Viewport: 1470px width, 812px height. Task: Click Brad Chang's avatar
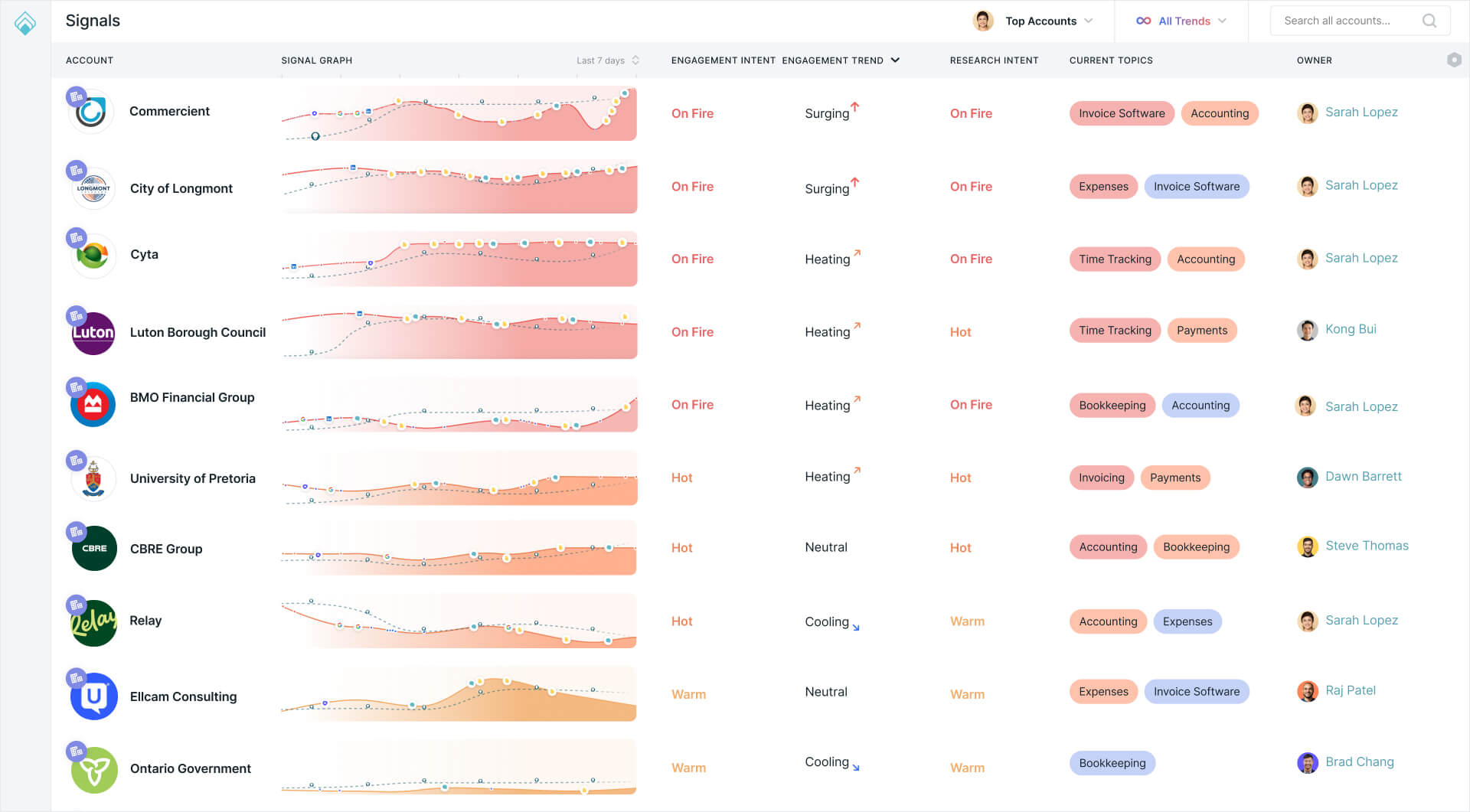click(1307, 762)
